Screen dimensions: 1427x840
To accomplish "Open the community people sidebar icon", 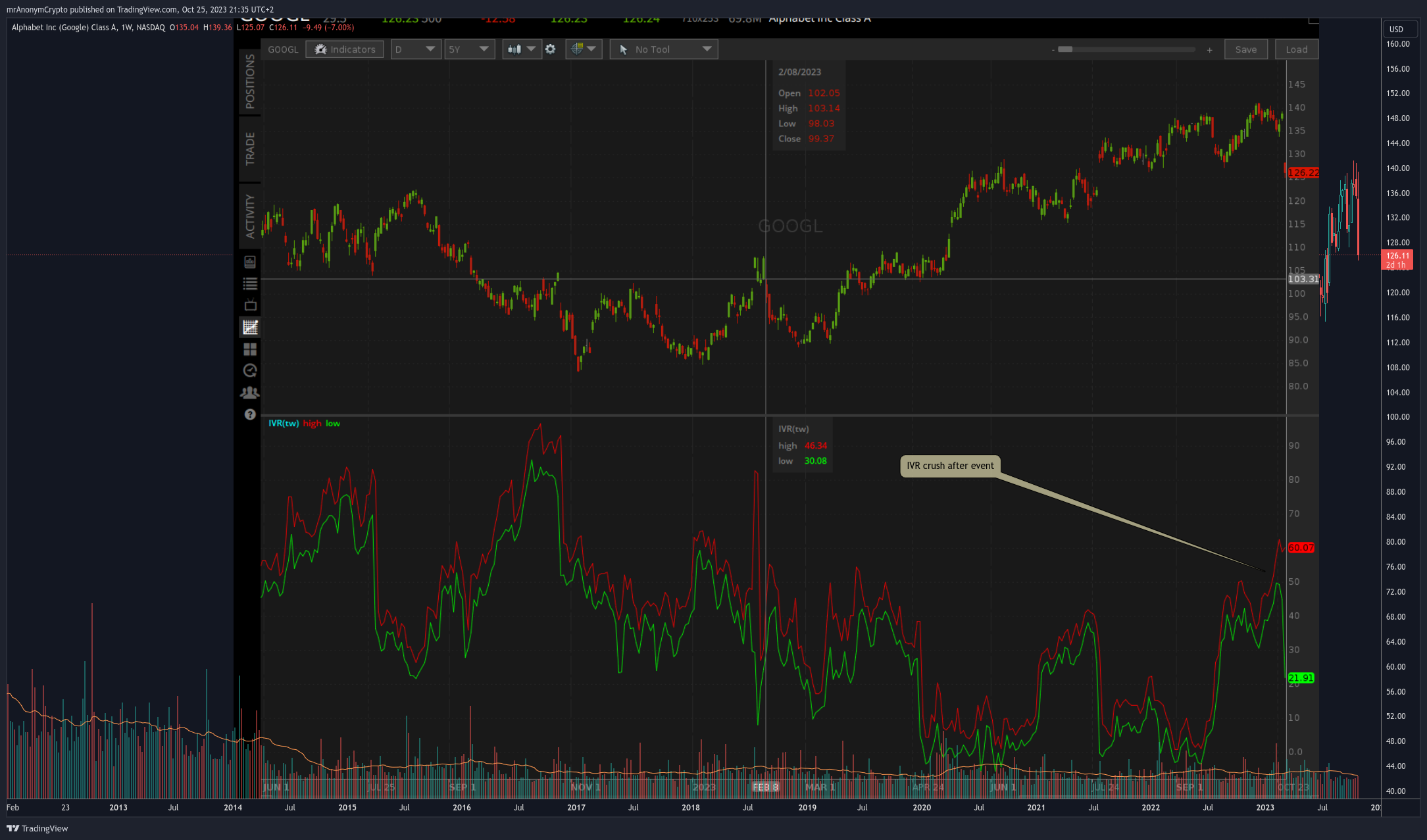I will tap(250, 393).
